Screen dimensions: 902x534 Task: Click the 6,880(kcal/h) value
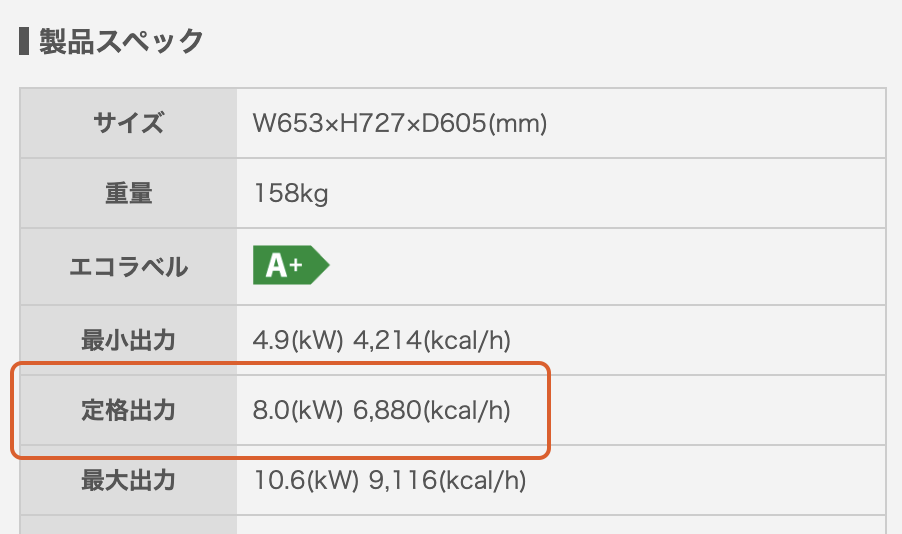point(432,410)
